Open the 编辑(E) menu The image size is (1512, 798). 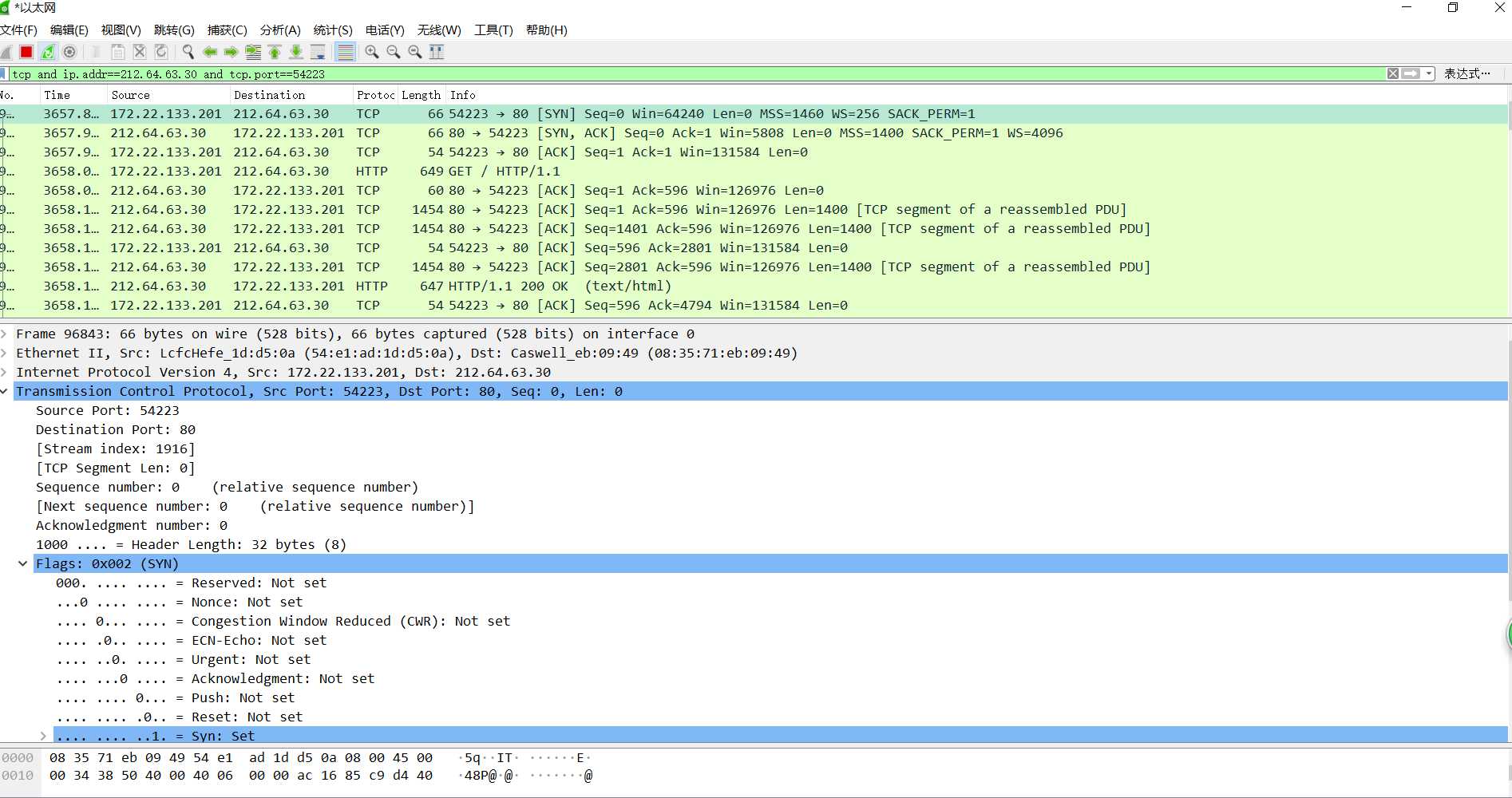pyautogui.click(x=69, y=30)
